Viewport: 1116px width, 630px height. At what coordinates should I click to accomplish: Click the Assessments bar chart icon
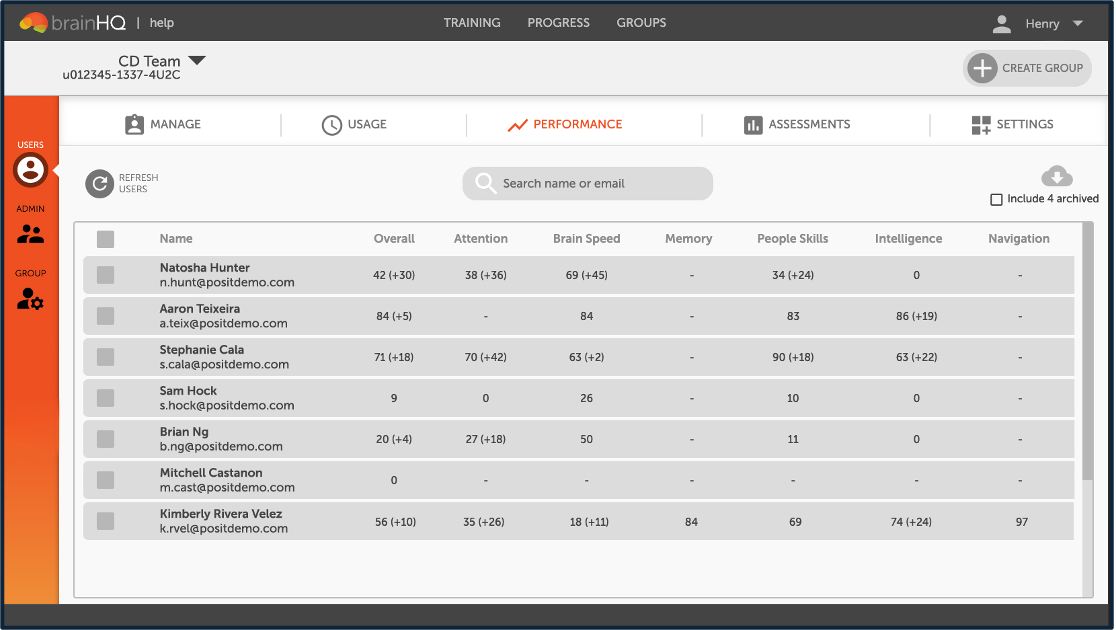[x=753, y=125]
